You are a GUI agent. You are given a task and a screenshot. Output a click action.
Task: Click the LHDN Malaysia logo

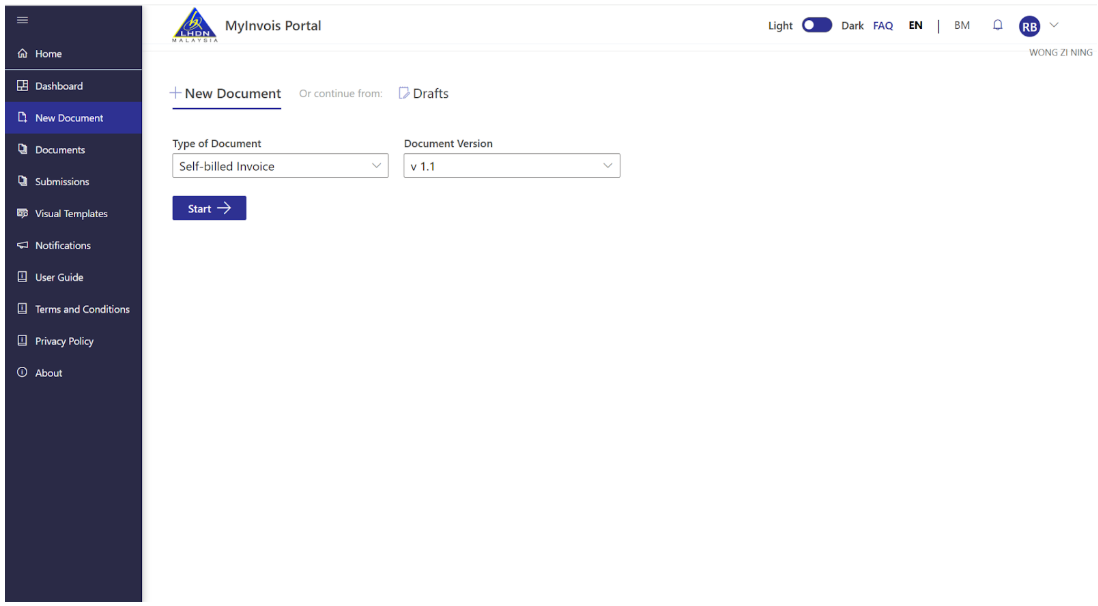tap(195, 26)
